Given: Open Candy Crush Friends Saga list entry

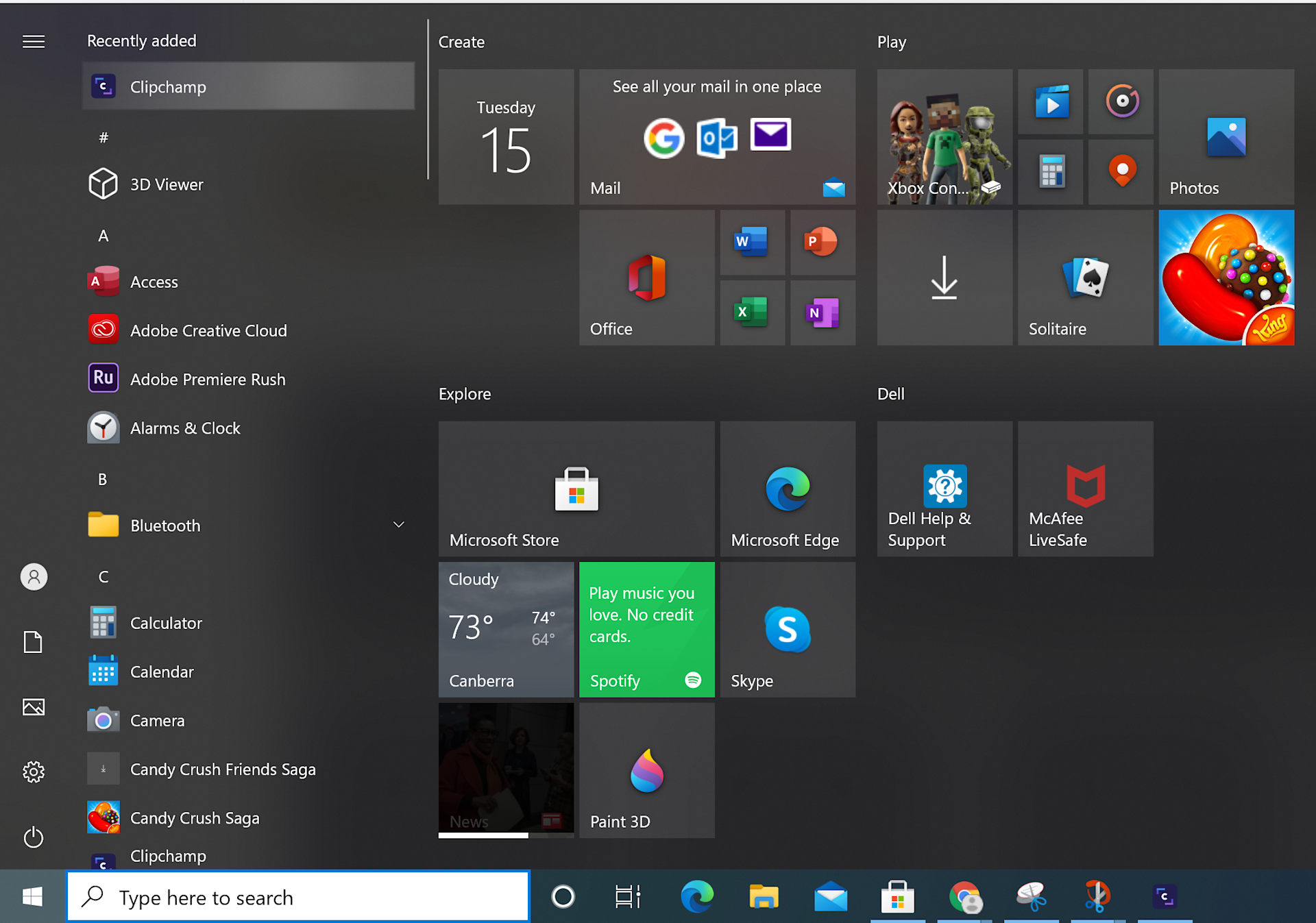Looking at the screenshot, I should click(248, 769).
